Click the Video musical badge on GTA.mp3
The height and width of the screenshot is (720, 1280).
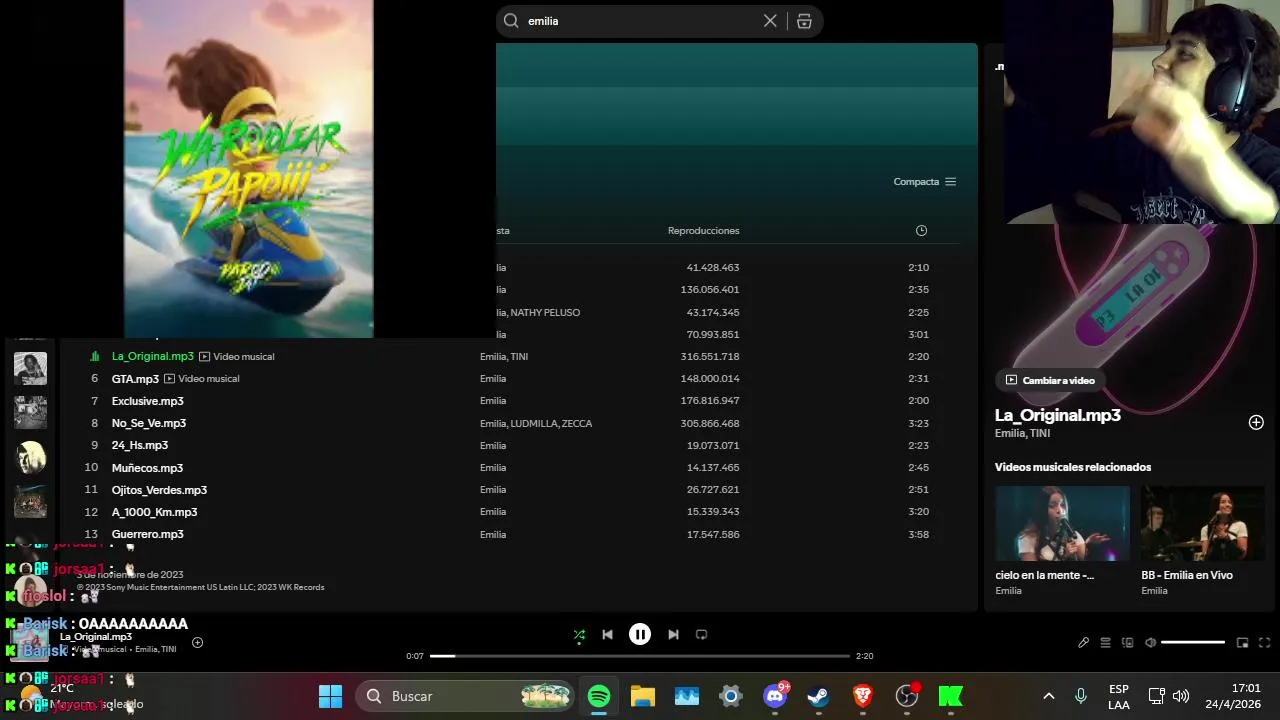pyautogui.click(x=201, y=379)
